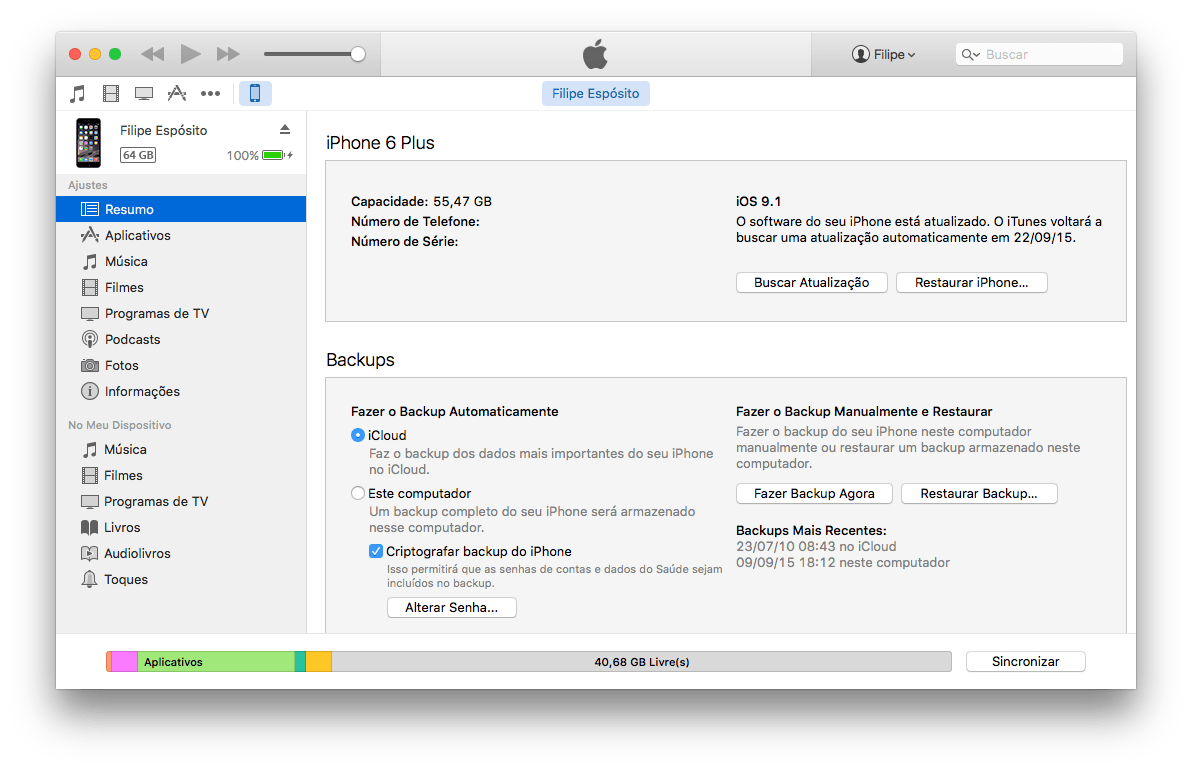Open Programas de TV under Ajustes
The width and height of the screenshot is (1192, 769).
[181, 313]
